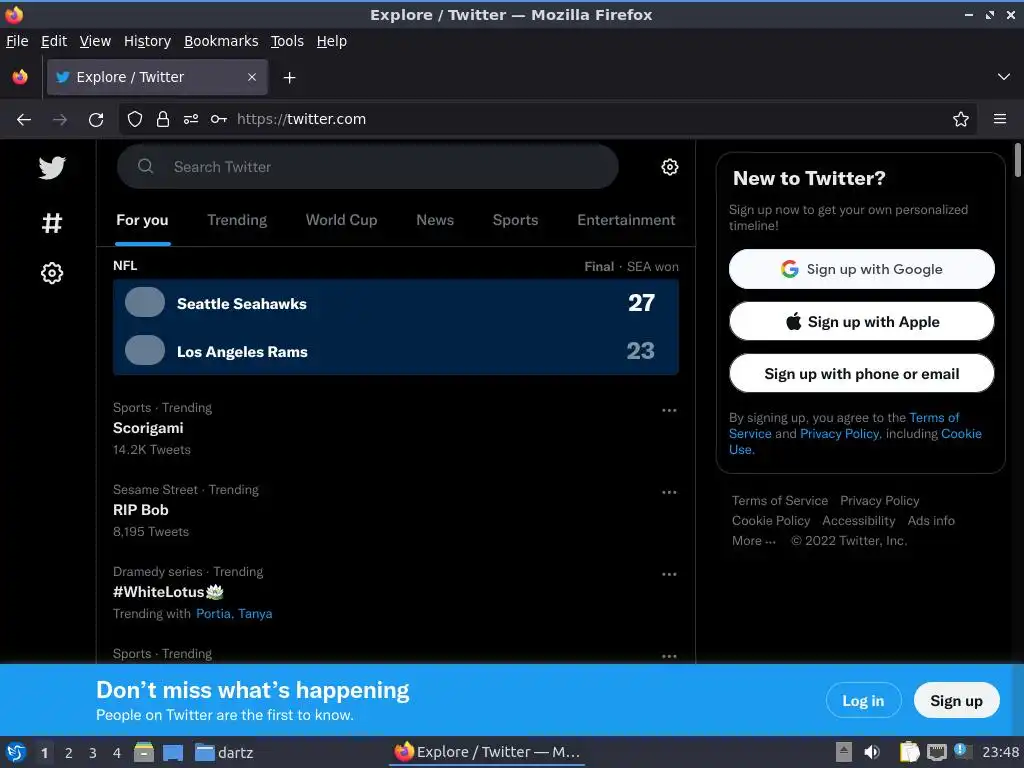Image resolution: width=1024 pixels, height=768 pixels.
Task: Show site security padlock info
Action: click(x=163, y=119)
